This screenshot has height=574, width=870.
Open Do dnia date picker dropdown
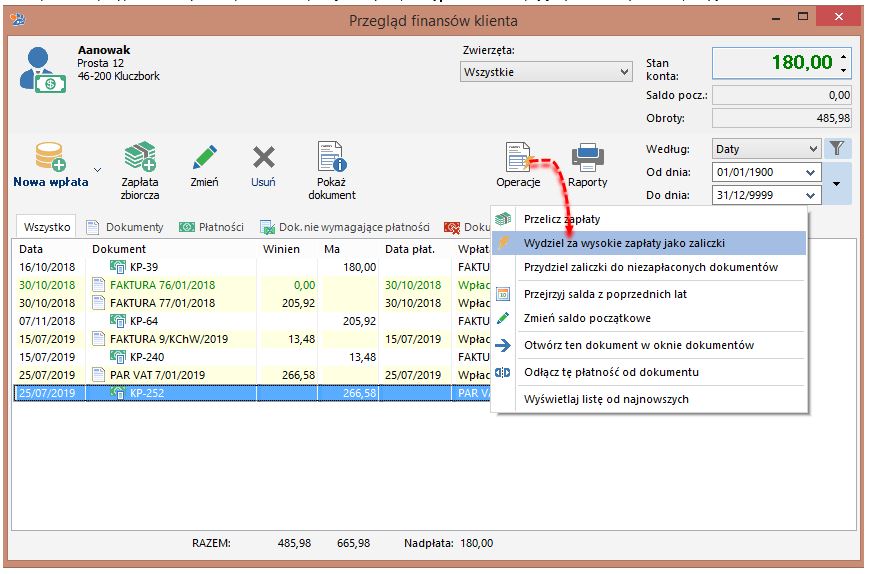810,195
